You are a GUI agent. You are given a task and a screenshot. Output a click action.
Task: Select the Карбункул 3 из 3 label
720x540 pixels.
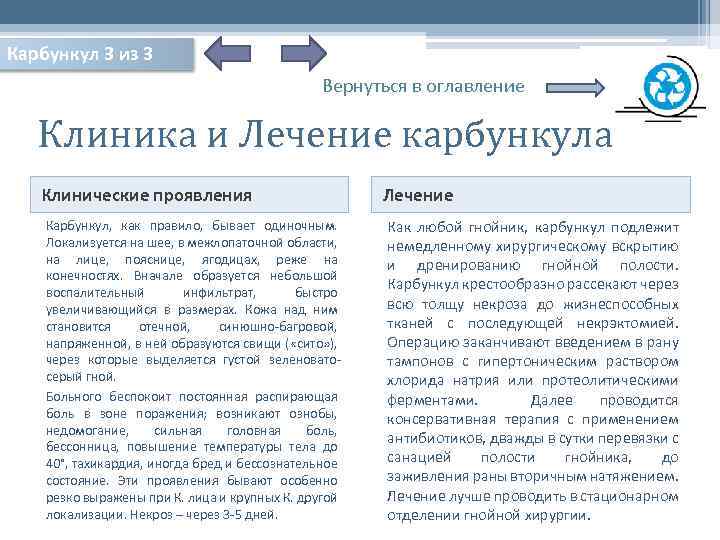pyautogui.click(x=96, y=55)
